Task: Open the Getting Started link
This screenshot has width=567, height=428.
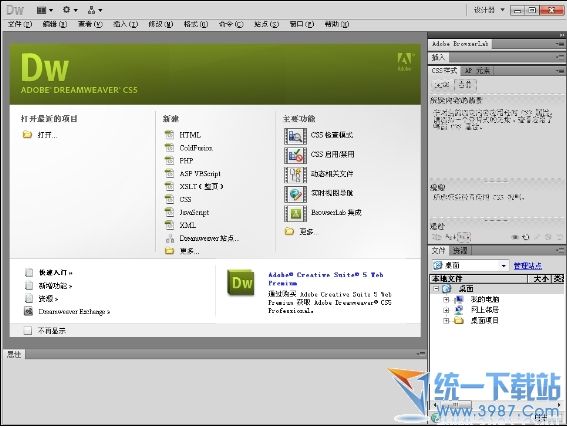Action: click(x=55, y=273)
